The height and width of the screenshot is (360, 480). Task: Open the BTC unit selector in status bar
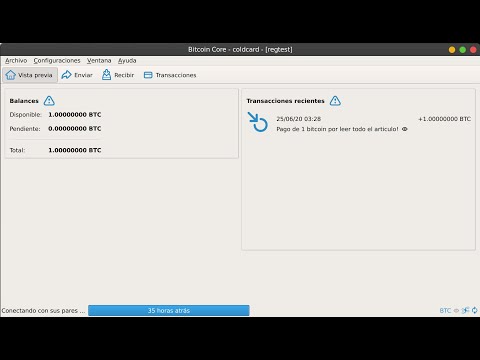tap(445, 311)
